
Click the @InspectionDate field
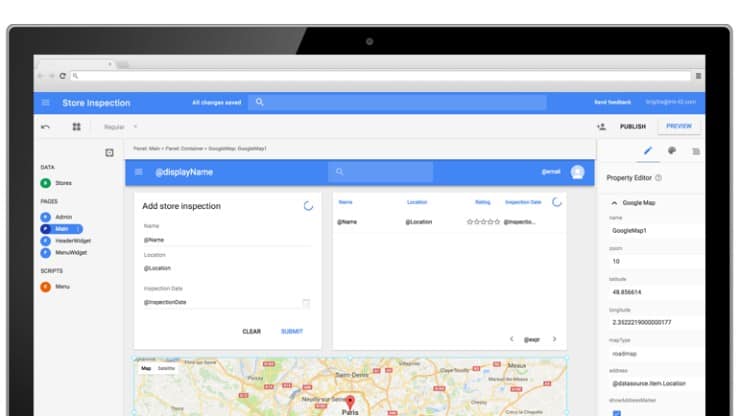(x=221, y=302)
